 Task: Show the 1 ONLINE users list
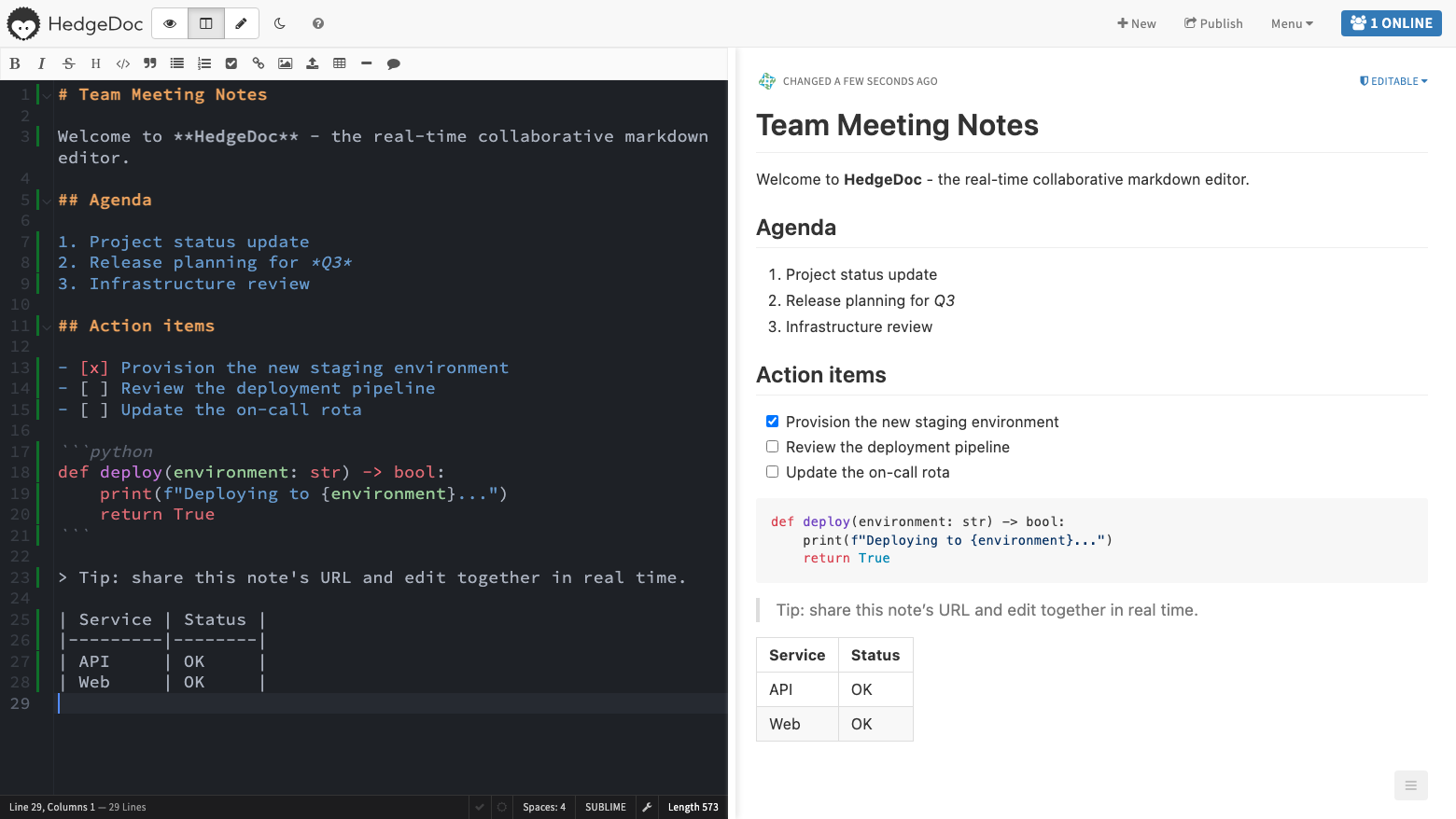coord(1392,23)
